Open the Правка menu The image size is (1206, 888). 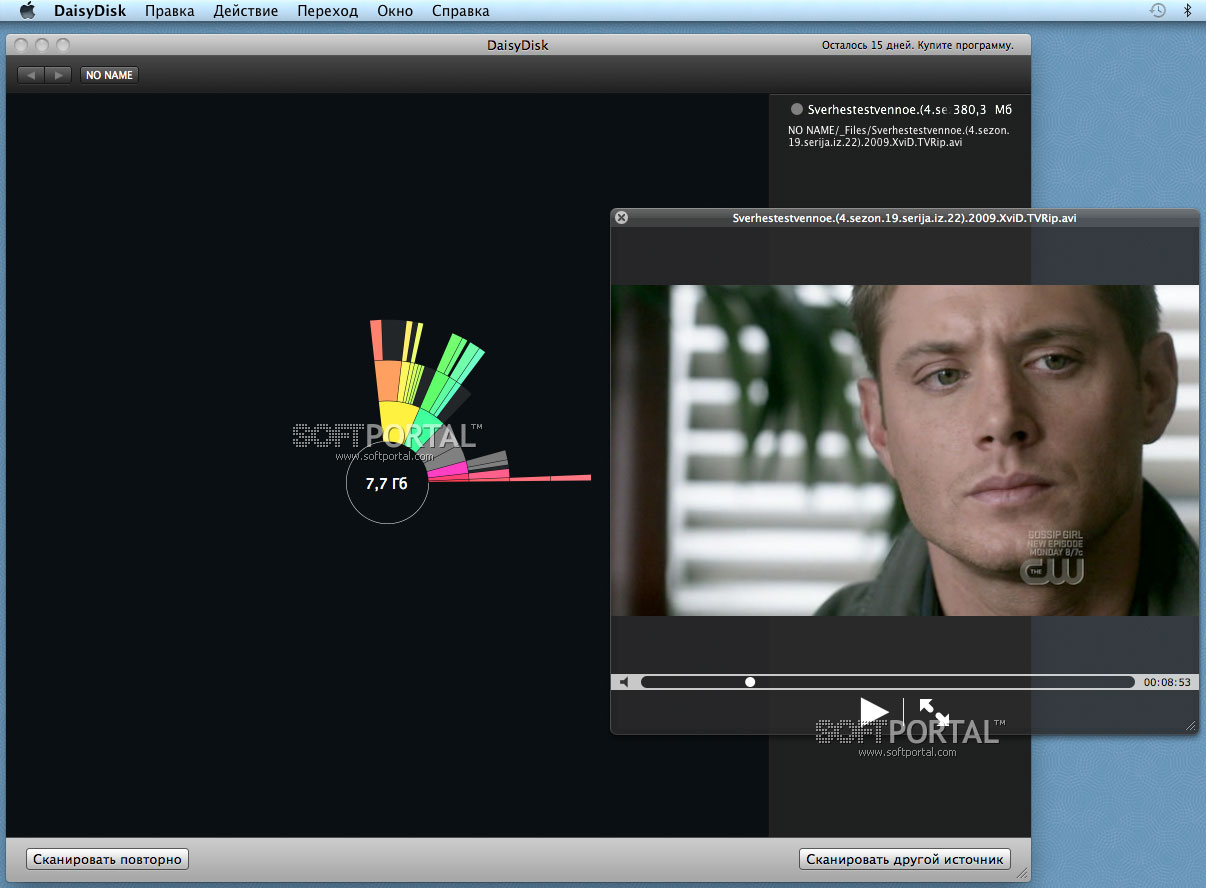169,11
